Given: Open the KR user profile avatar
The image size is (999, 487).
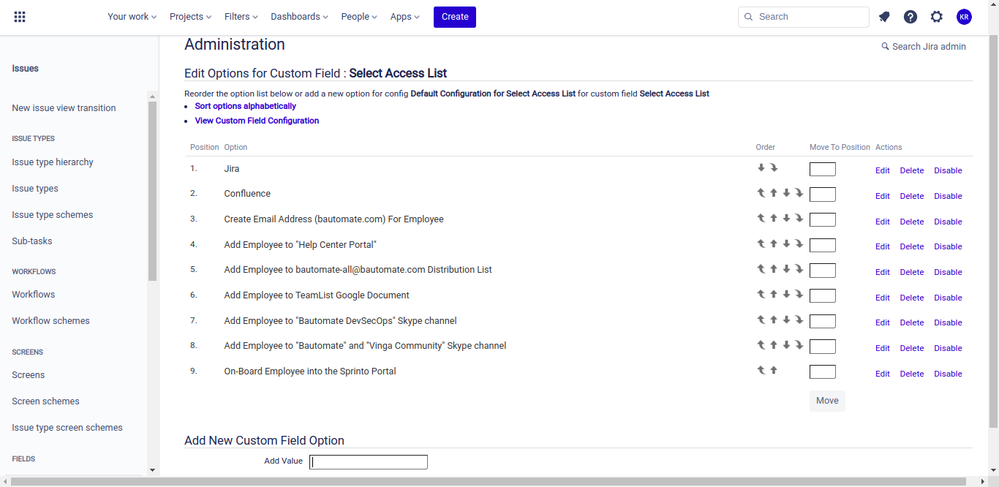Looking at the screenshot, I should tap(964, 17).
